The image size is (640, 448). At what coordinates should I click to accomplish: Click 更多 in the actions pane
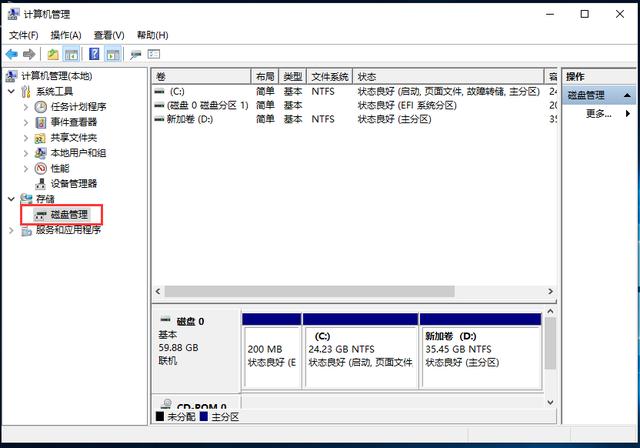pos(598,114)
